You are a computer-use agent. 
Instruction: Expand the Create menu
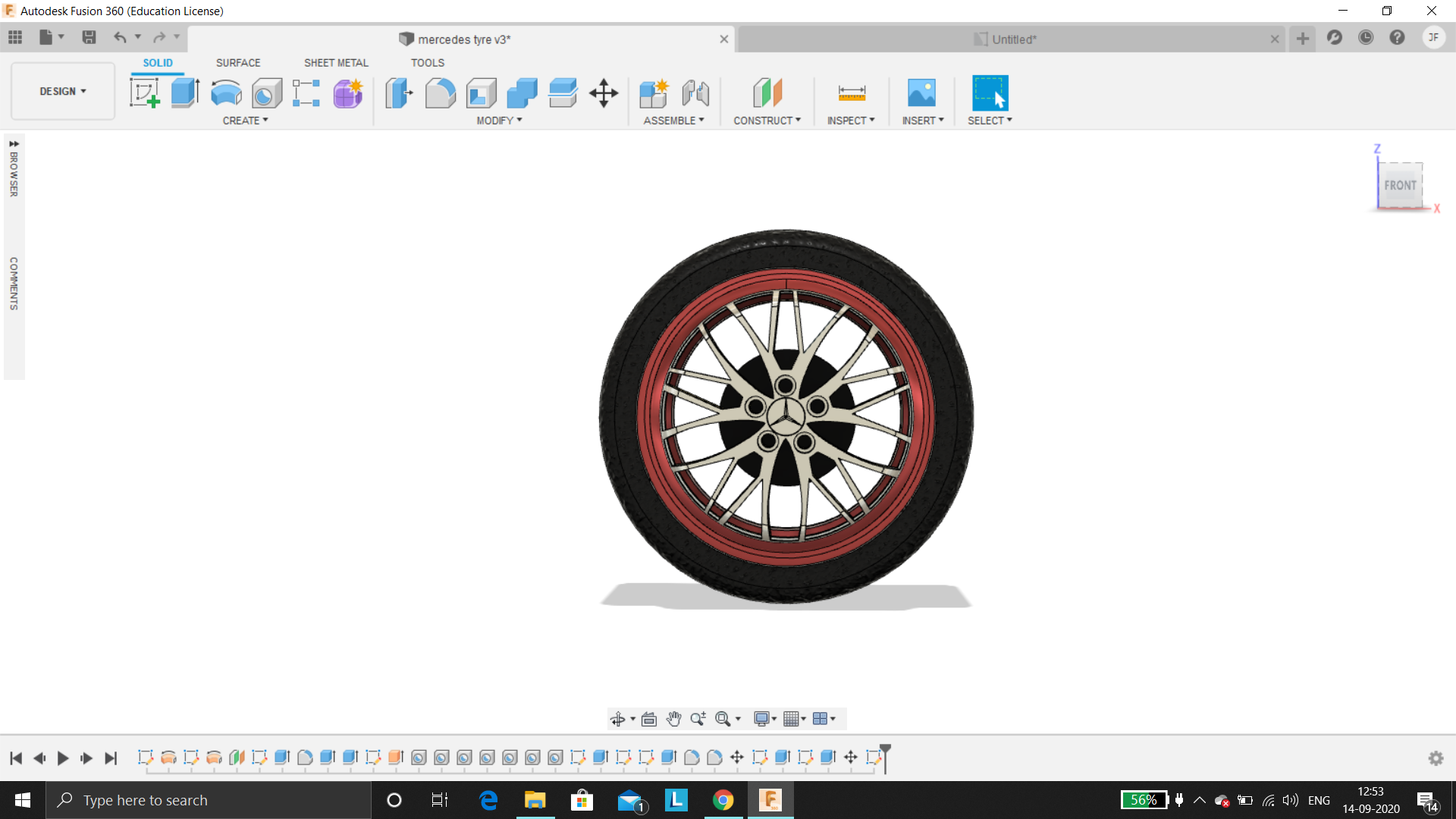245,121
